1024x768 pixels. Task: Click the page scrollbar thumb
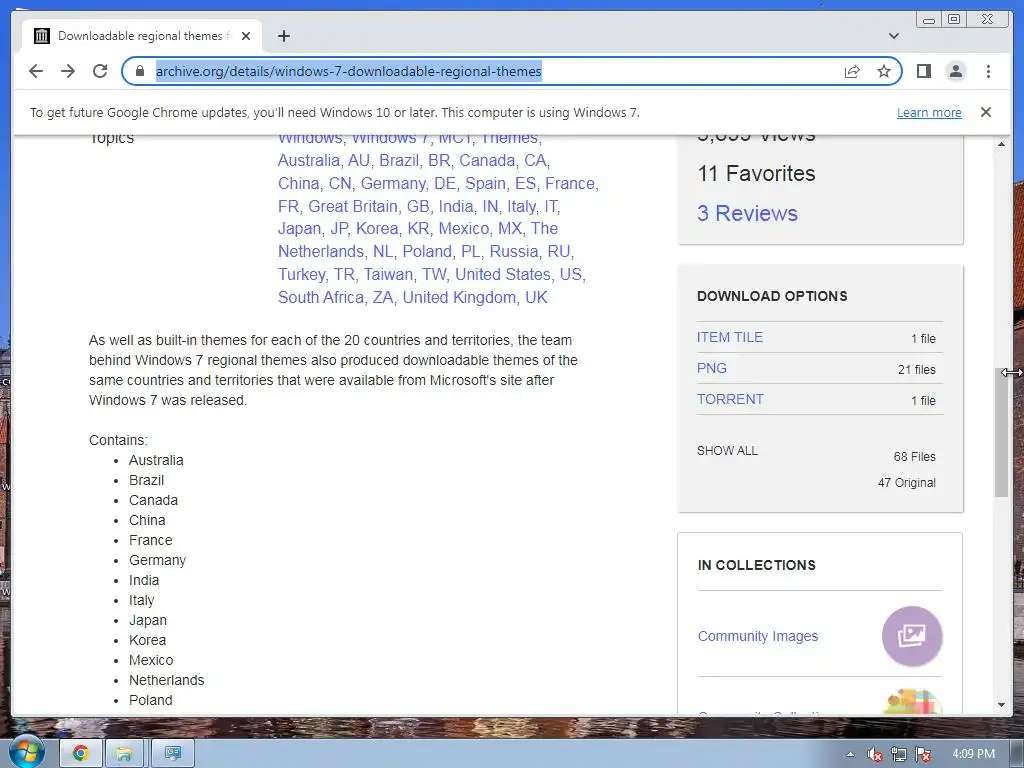pyautogui.click(x=1001, y=432)
